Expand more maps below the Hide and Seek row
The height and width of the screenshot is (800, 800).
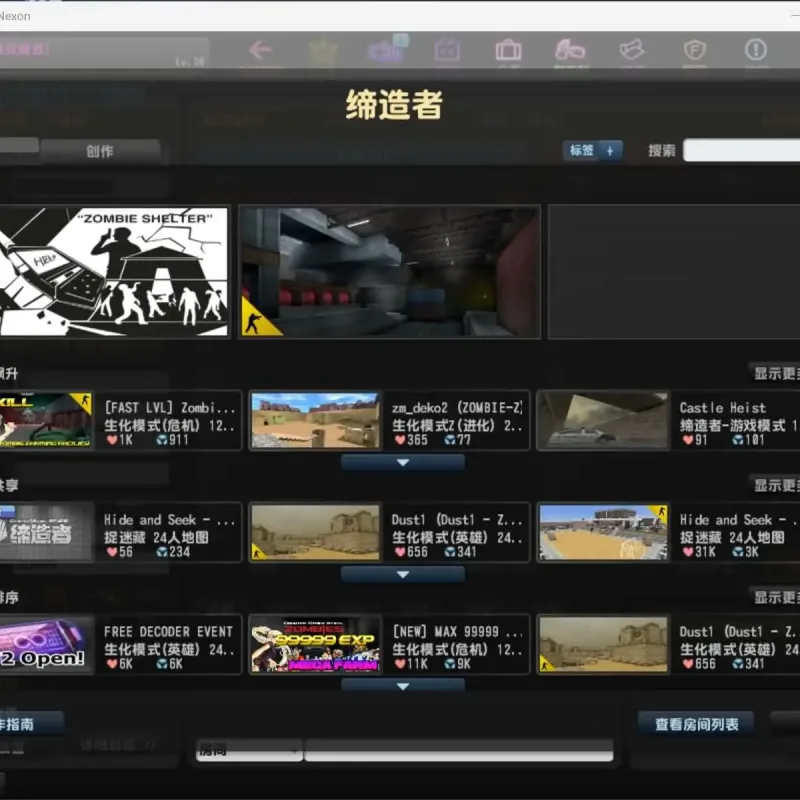click(403, 574)
